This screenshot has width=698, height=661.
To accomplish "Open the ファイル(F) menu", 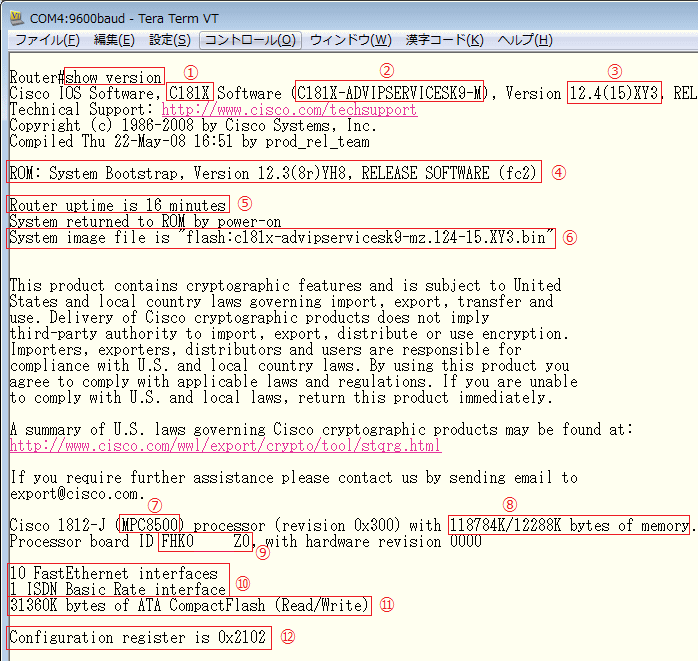I will 47,40.
